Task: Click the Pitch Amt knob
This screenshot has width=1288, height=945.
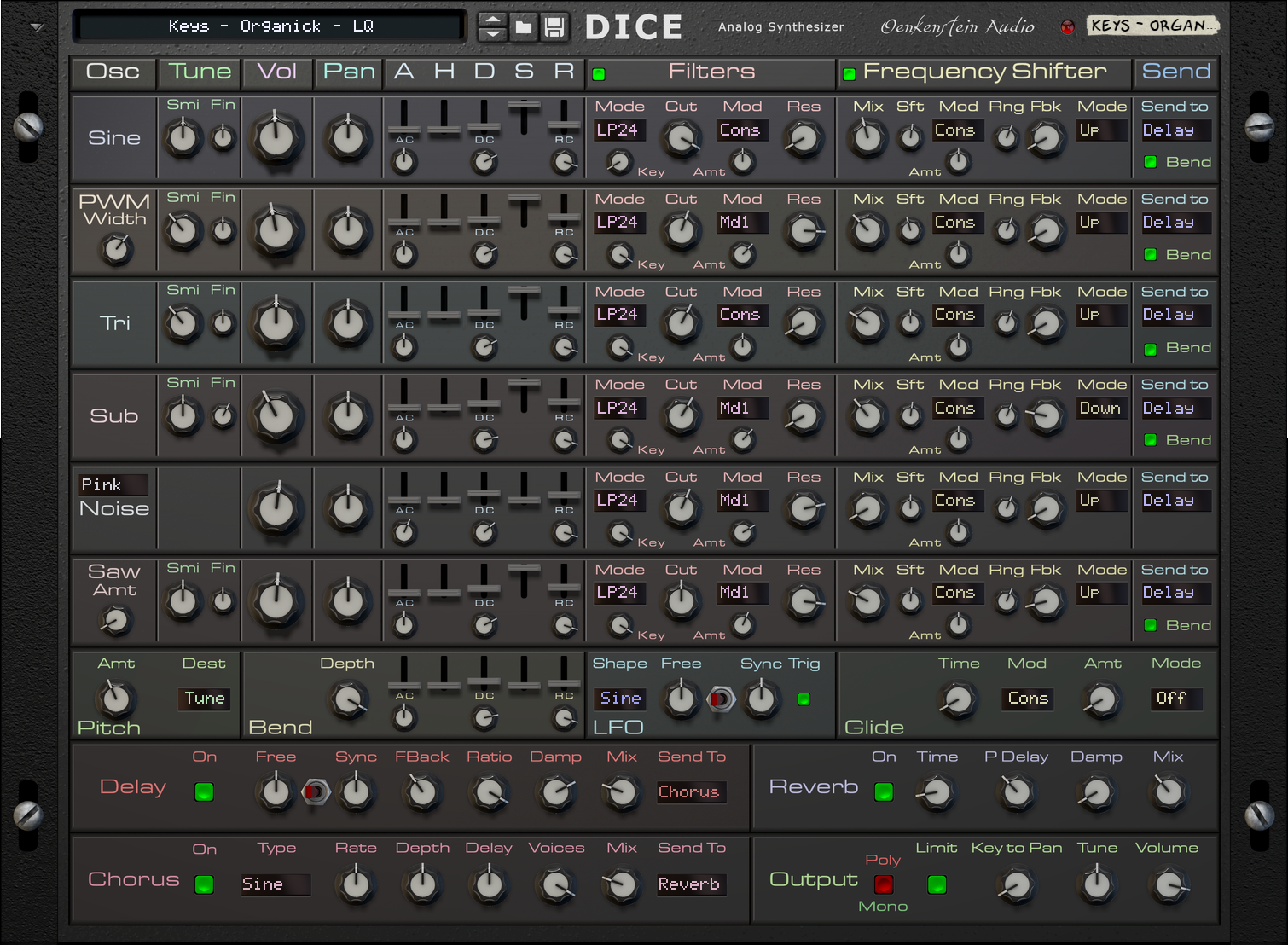Action: (x=114, y=699)
